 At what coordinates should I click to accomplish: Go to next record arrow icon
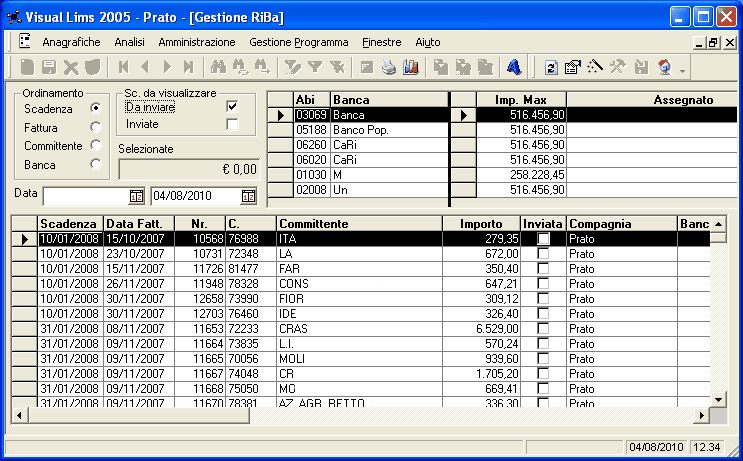pyautogui.click(x=167, y=67)
